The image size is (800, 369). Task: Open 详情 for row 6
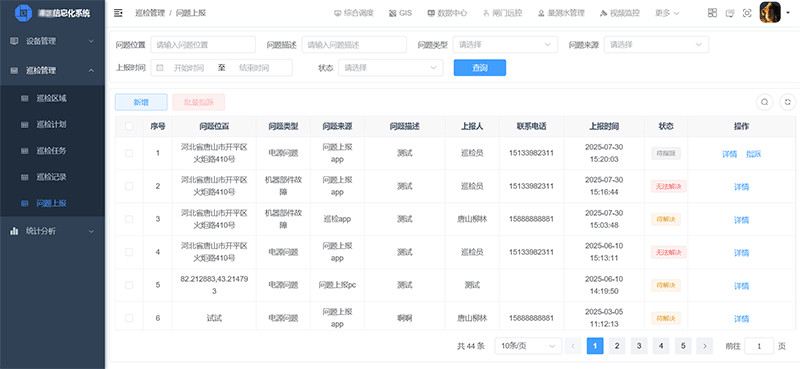[741, 319]
